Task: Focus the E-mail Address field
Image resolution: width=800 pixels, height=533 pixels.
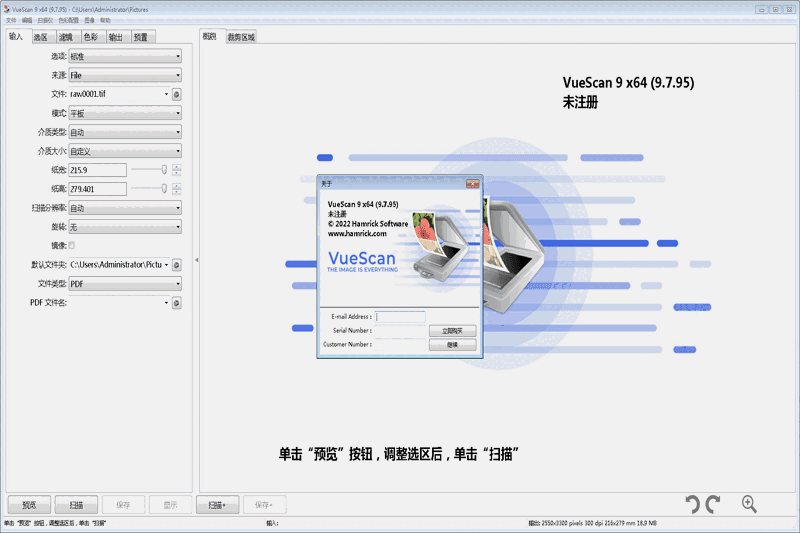Action: pyautogui.click(x=400, y=317)
